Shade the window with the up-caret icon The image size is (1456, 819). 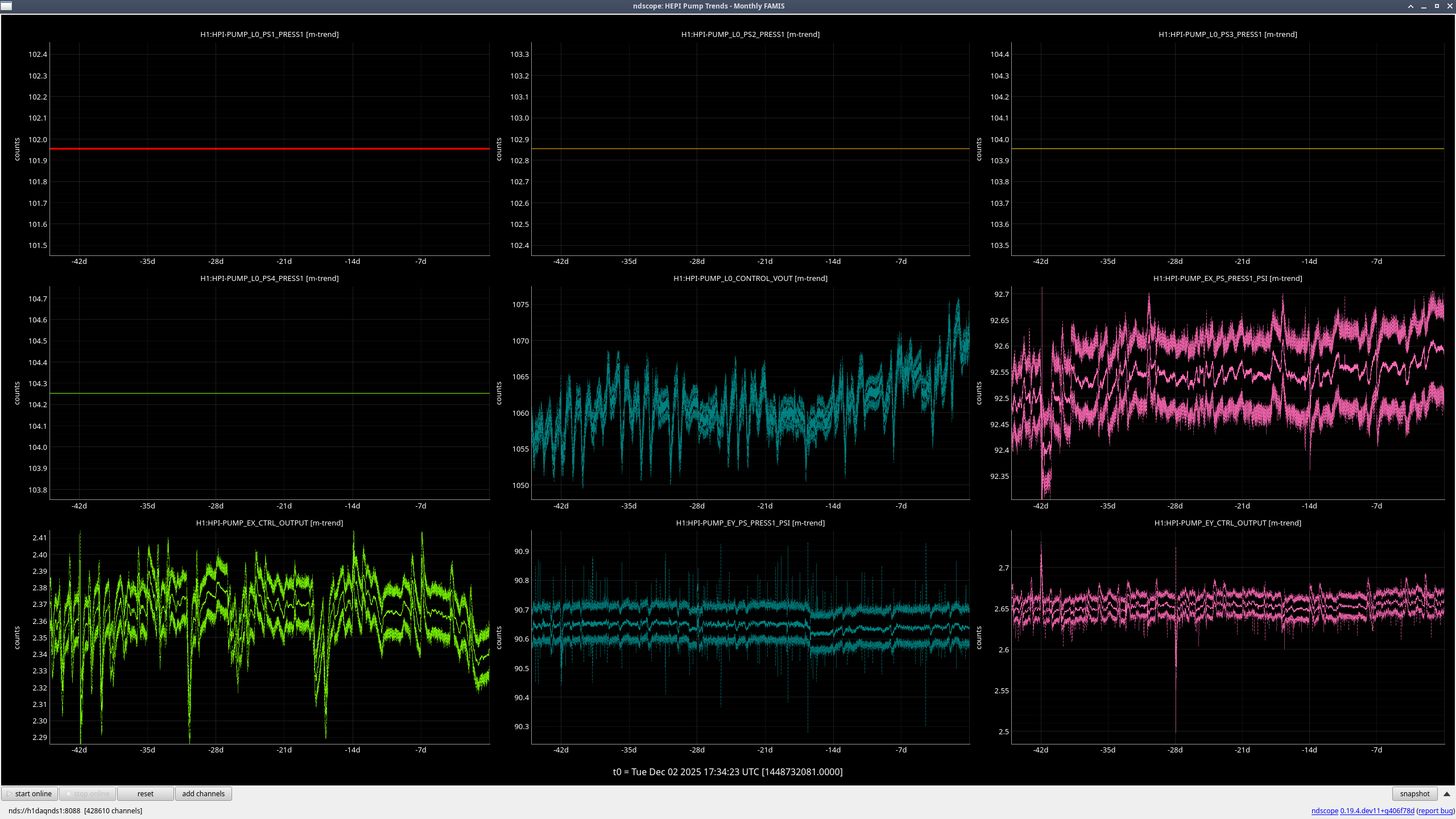click(1410, 6)
